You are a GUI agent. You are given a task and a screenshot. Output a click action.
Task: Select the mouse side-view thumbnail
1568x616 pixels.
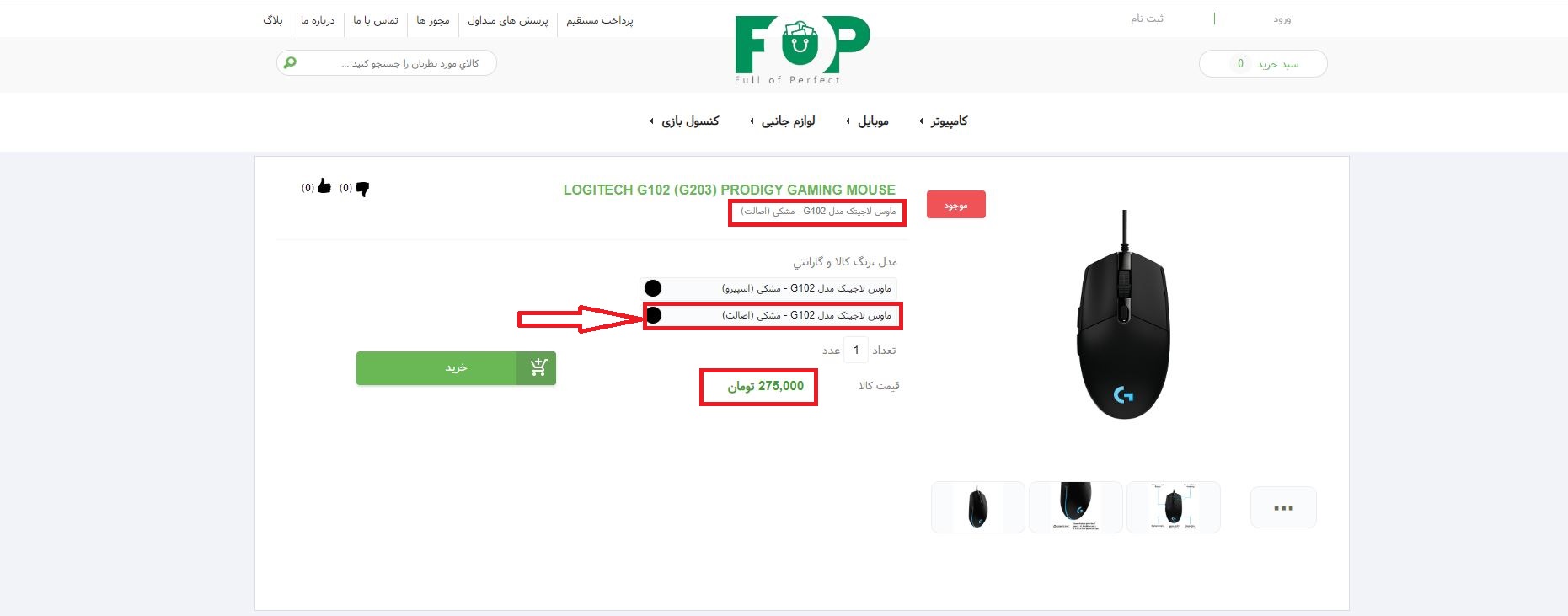[1076, 507]
